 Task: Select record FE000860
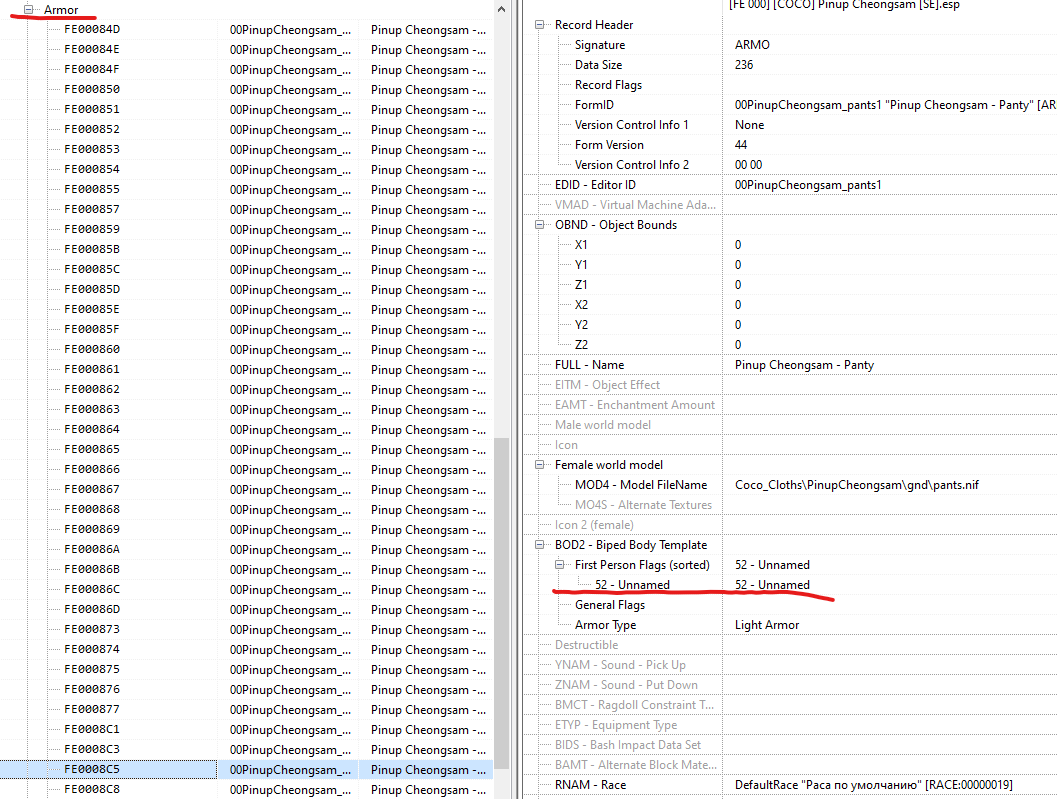point(92,349)
